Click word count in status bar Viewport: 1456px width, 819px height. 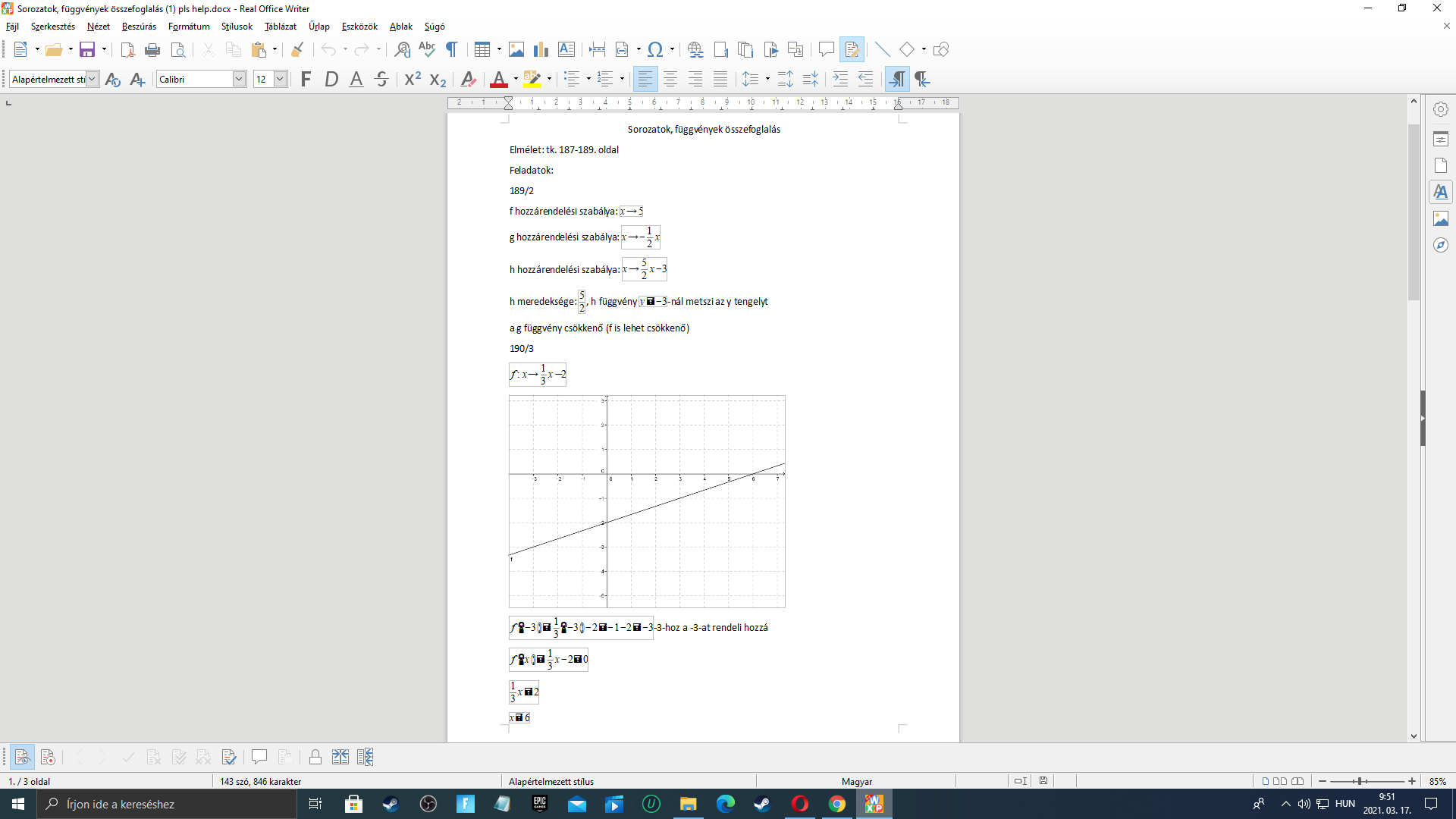260,781
